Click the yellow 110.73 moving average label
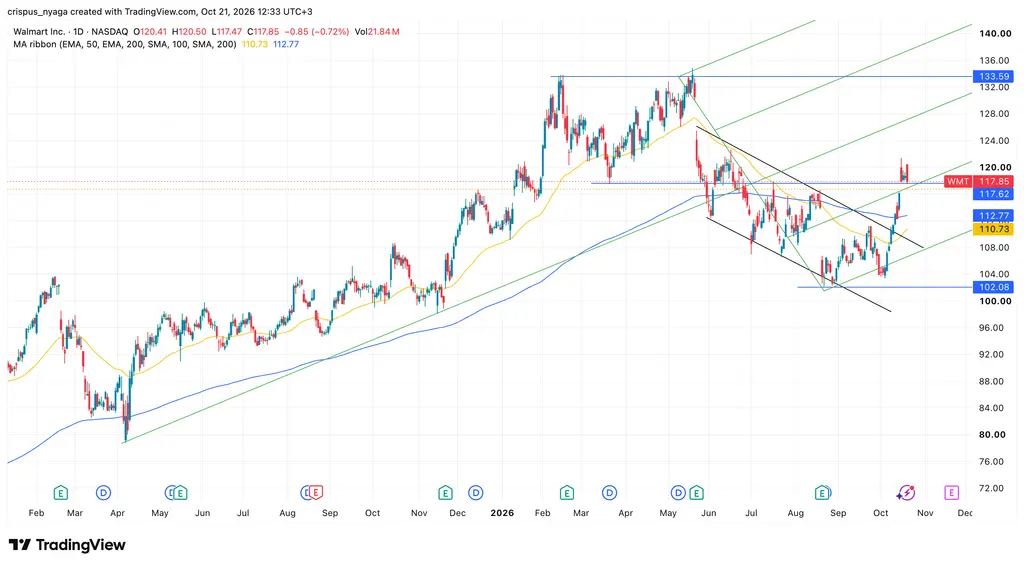The width and height of the screenshot is (1024, 567). tap(994, 229)
